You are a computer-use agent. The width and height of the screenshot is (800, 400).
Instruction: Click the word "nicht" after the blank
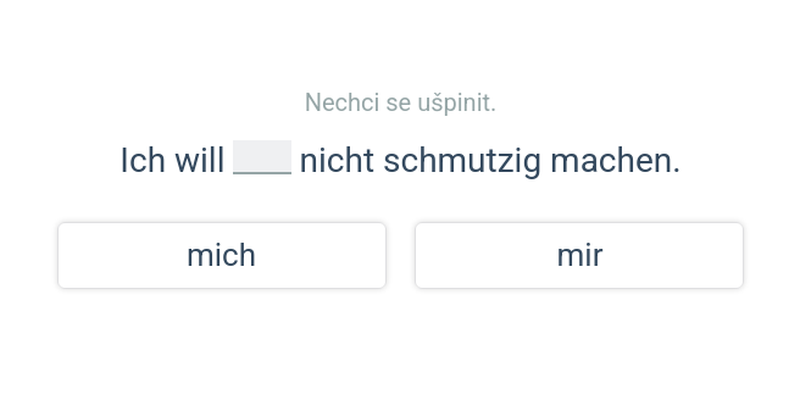pos(337,160)
